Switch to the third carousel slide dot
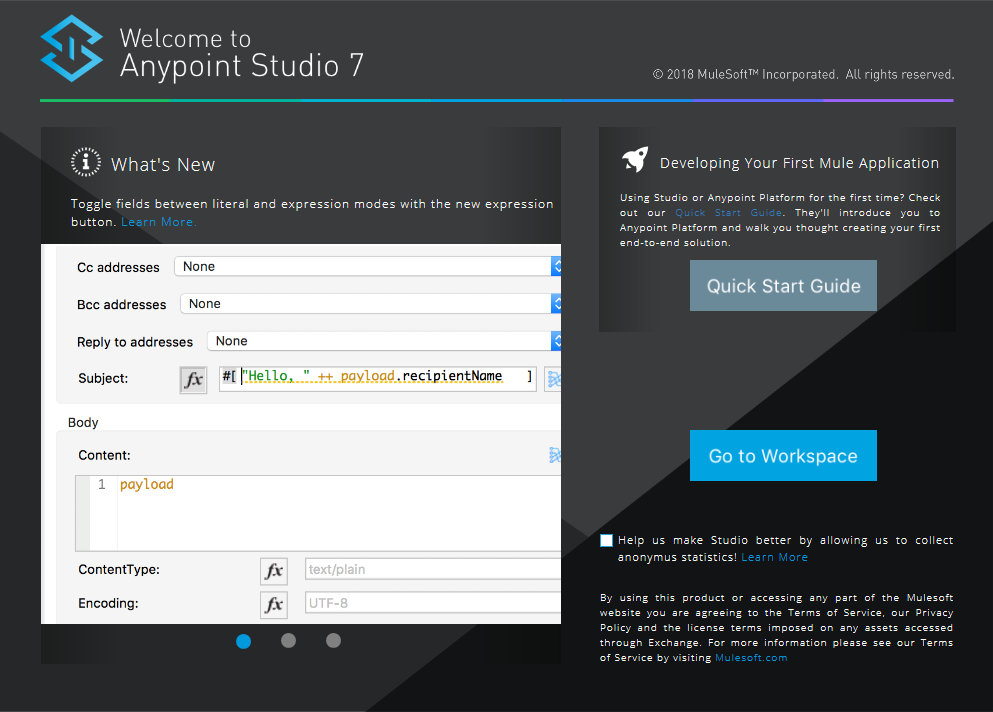 click(333, 640)
